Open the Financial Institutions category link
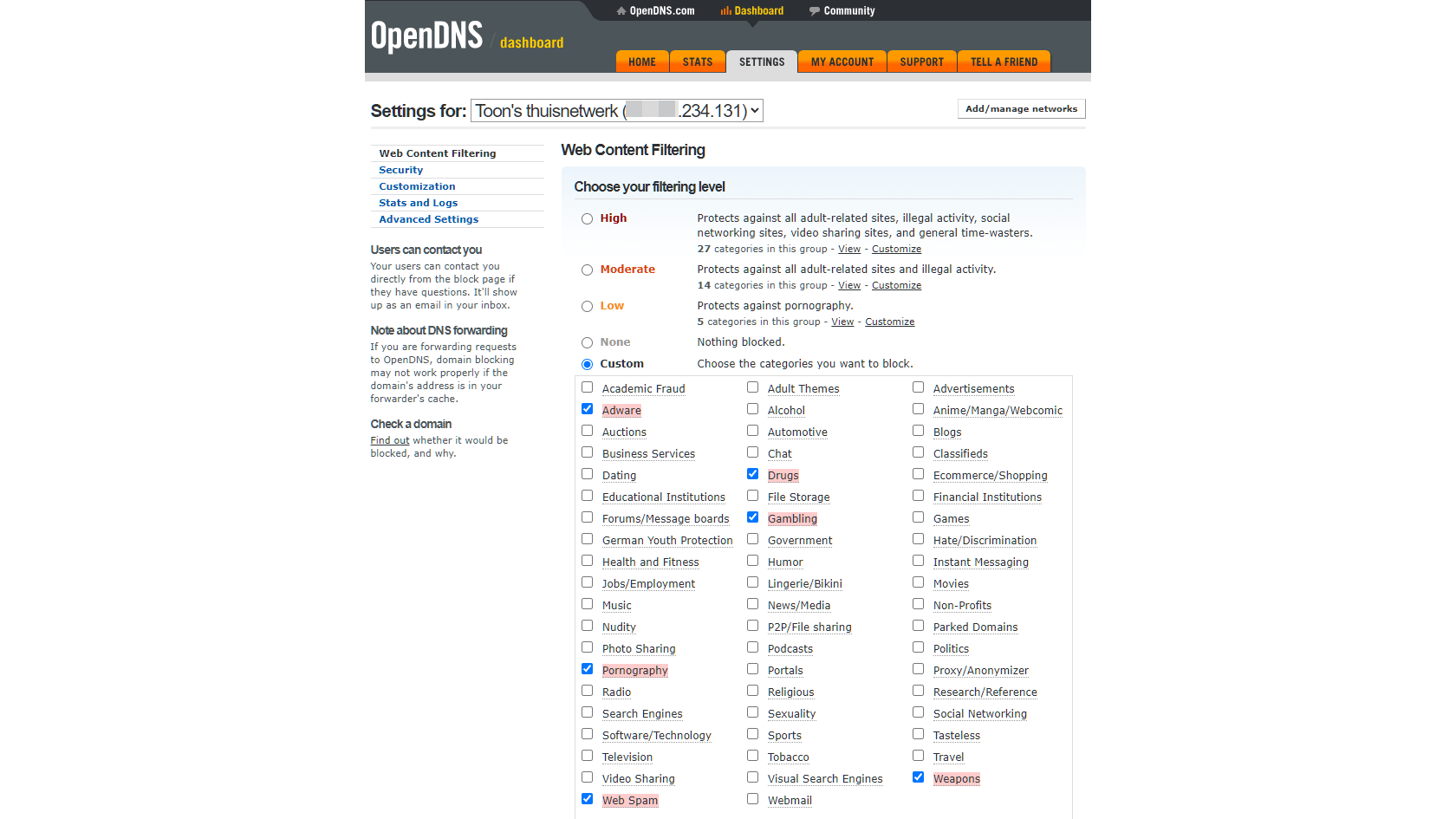1456x819 pixels. 988,497
